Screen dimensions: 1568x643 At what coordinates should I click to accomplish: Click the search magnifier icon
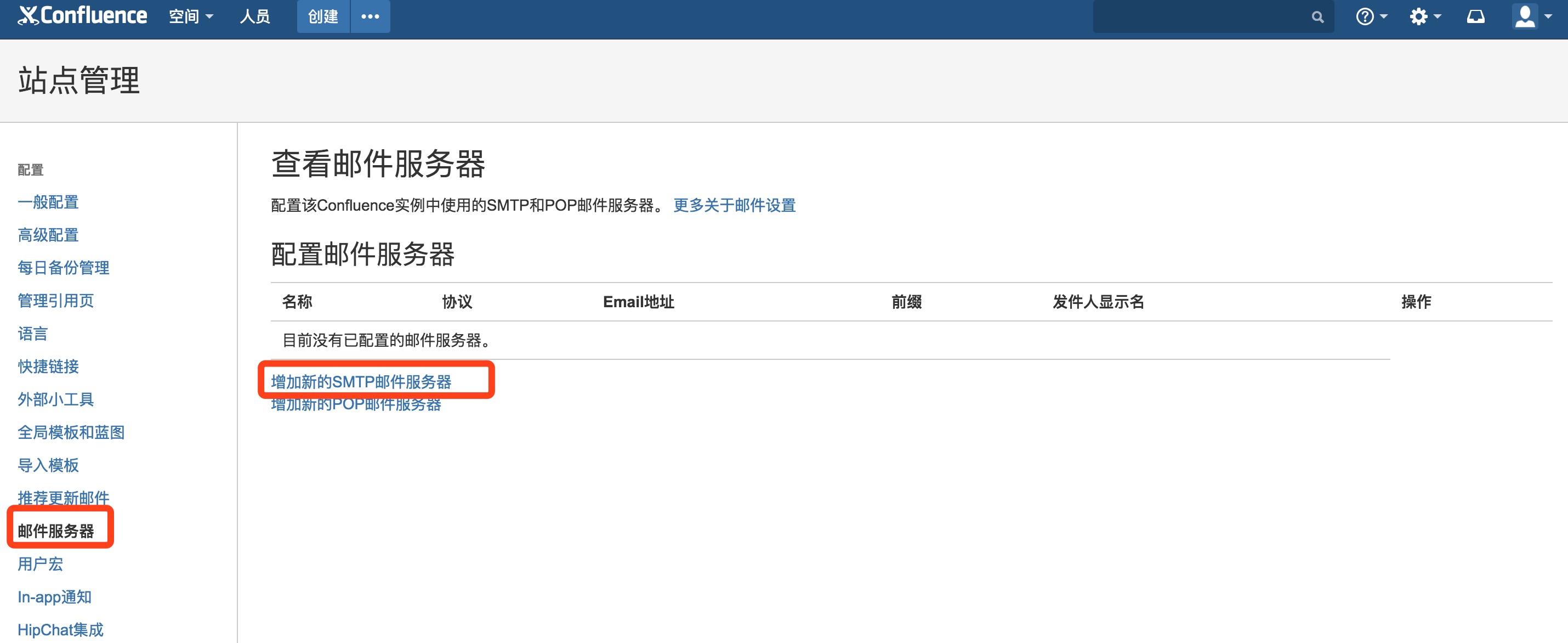click(1317, 17)
